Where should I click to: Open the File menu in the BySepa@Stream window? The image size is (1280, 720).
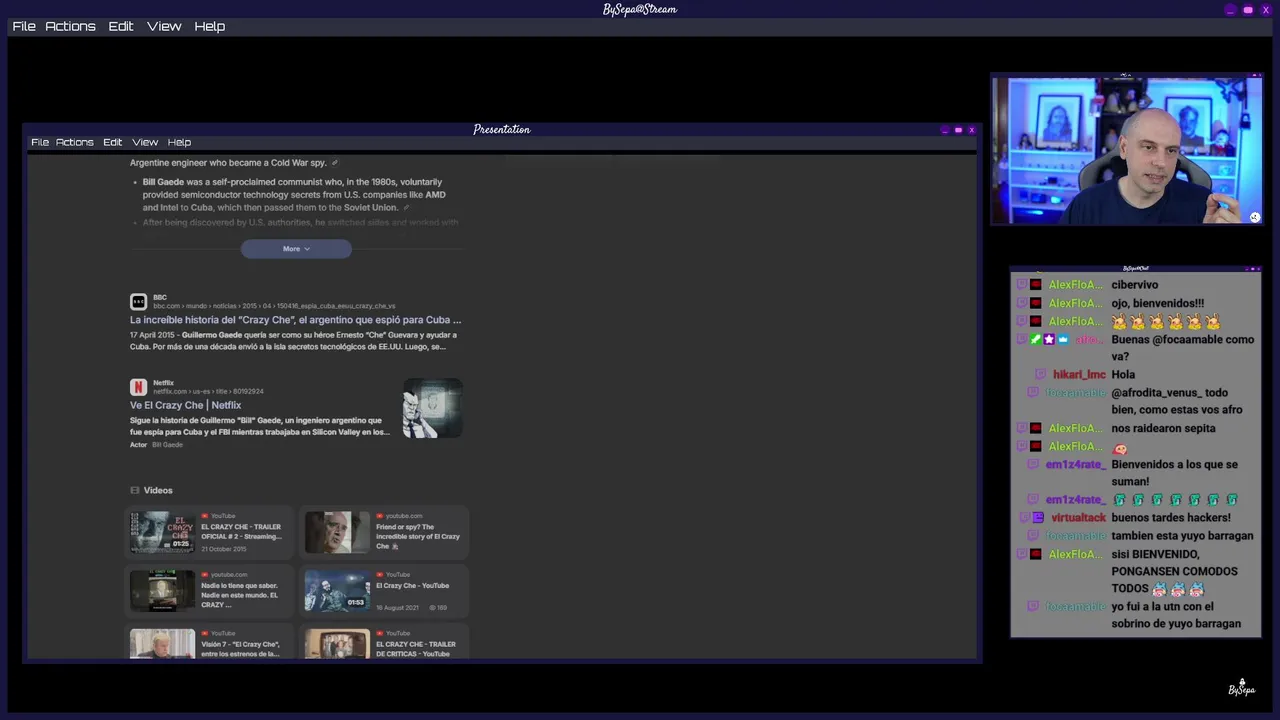[x=24, y=26]
